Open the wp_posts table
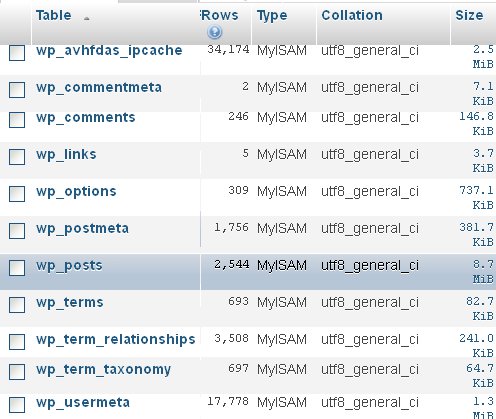 [69, 266]
